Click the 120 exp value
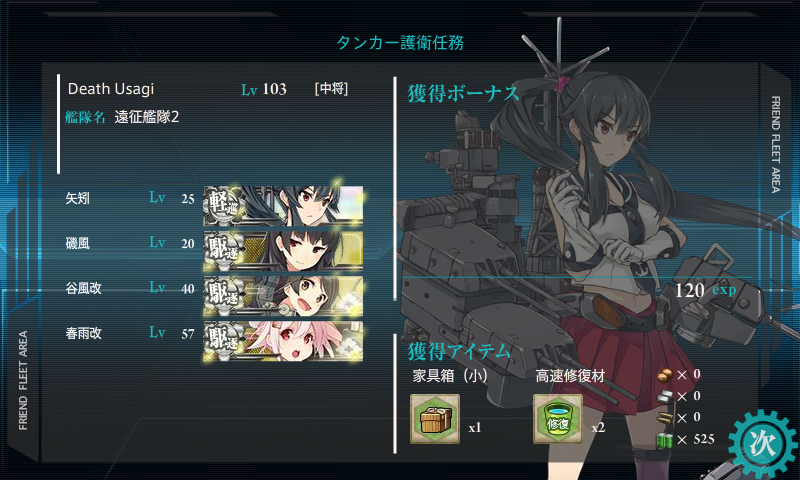 tap(706, 290)
